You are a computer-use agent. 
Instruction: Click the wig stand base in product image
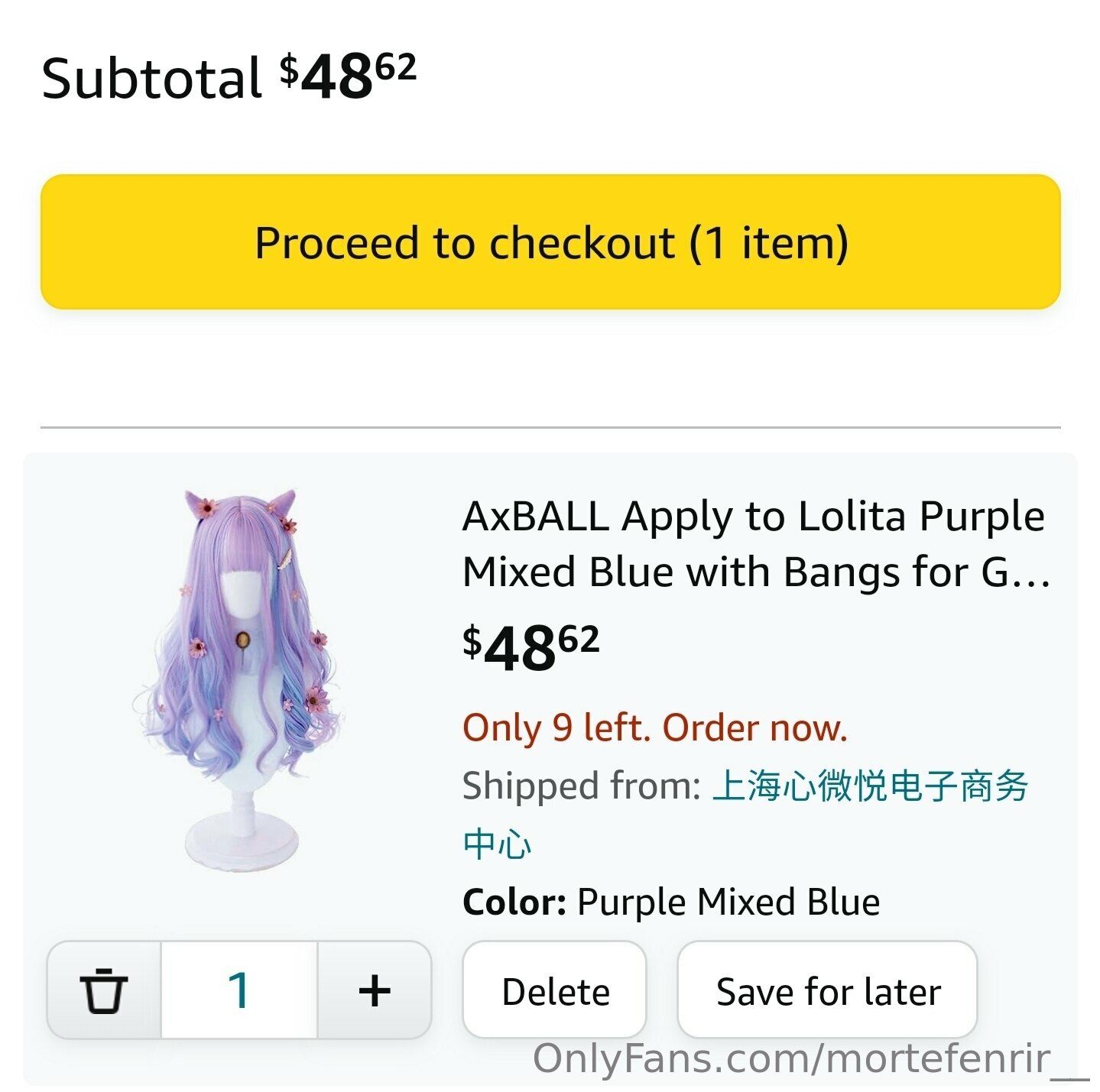point(242,841)
